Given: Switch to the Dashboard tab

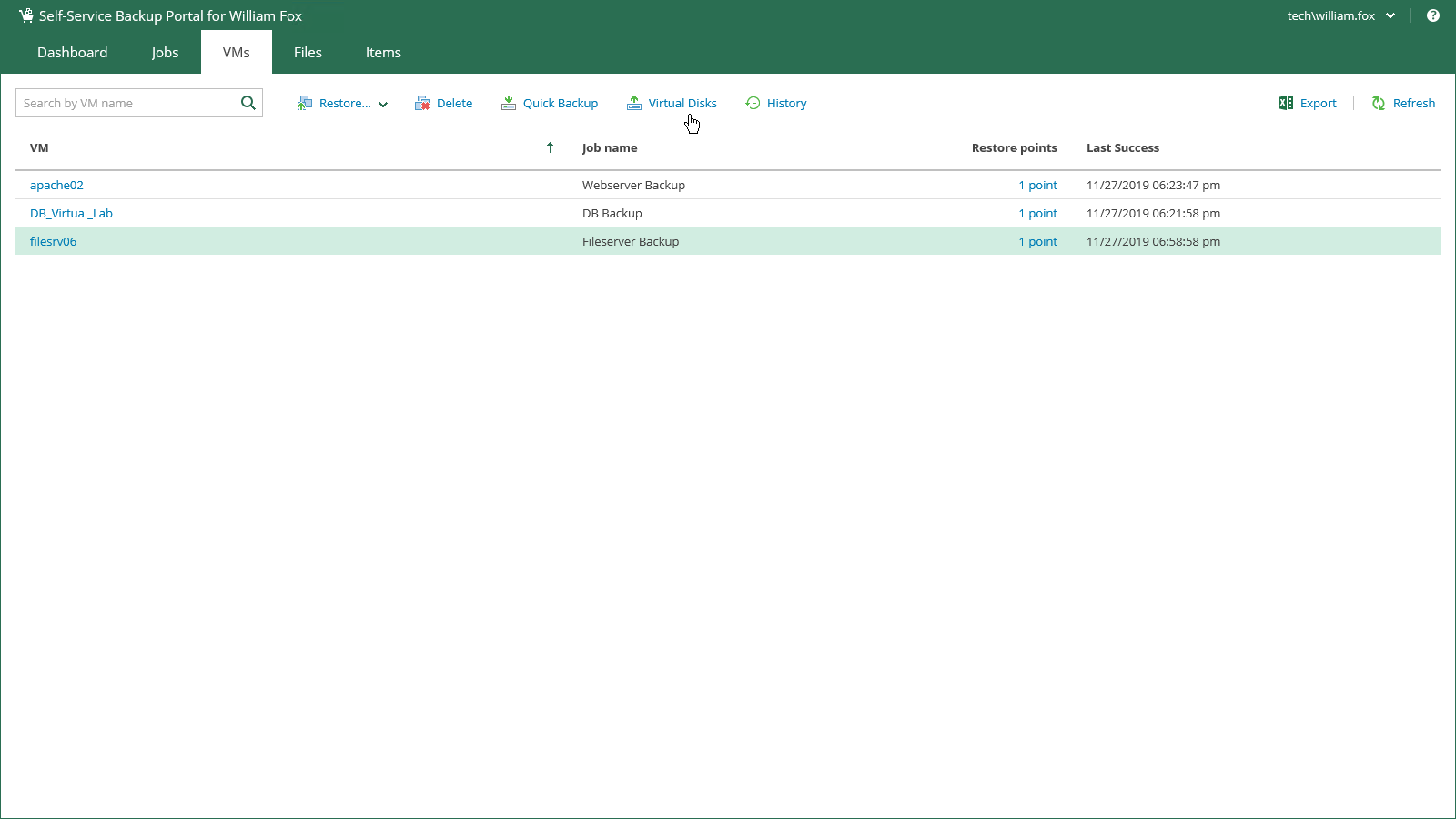Looking at the screenshot, I should click(x=73, y=52).
